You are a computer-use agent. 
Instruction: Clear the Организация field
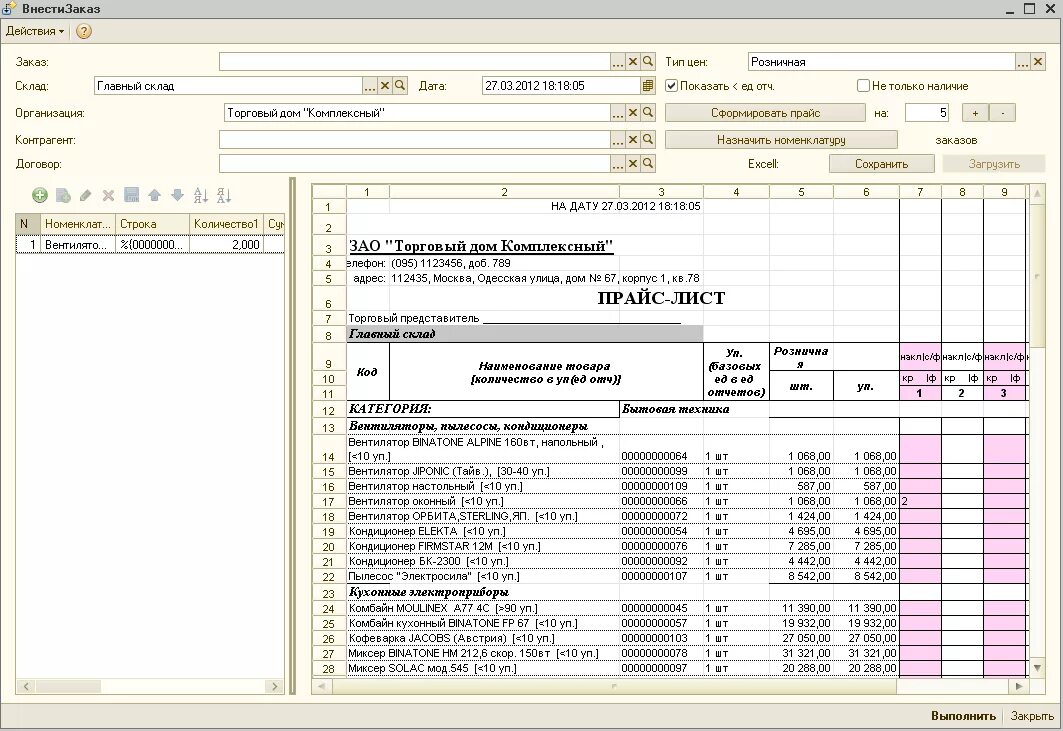click(633, 113)
